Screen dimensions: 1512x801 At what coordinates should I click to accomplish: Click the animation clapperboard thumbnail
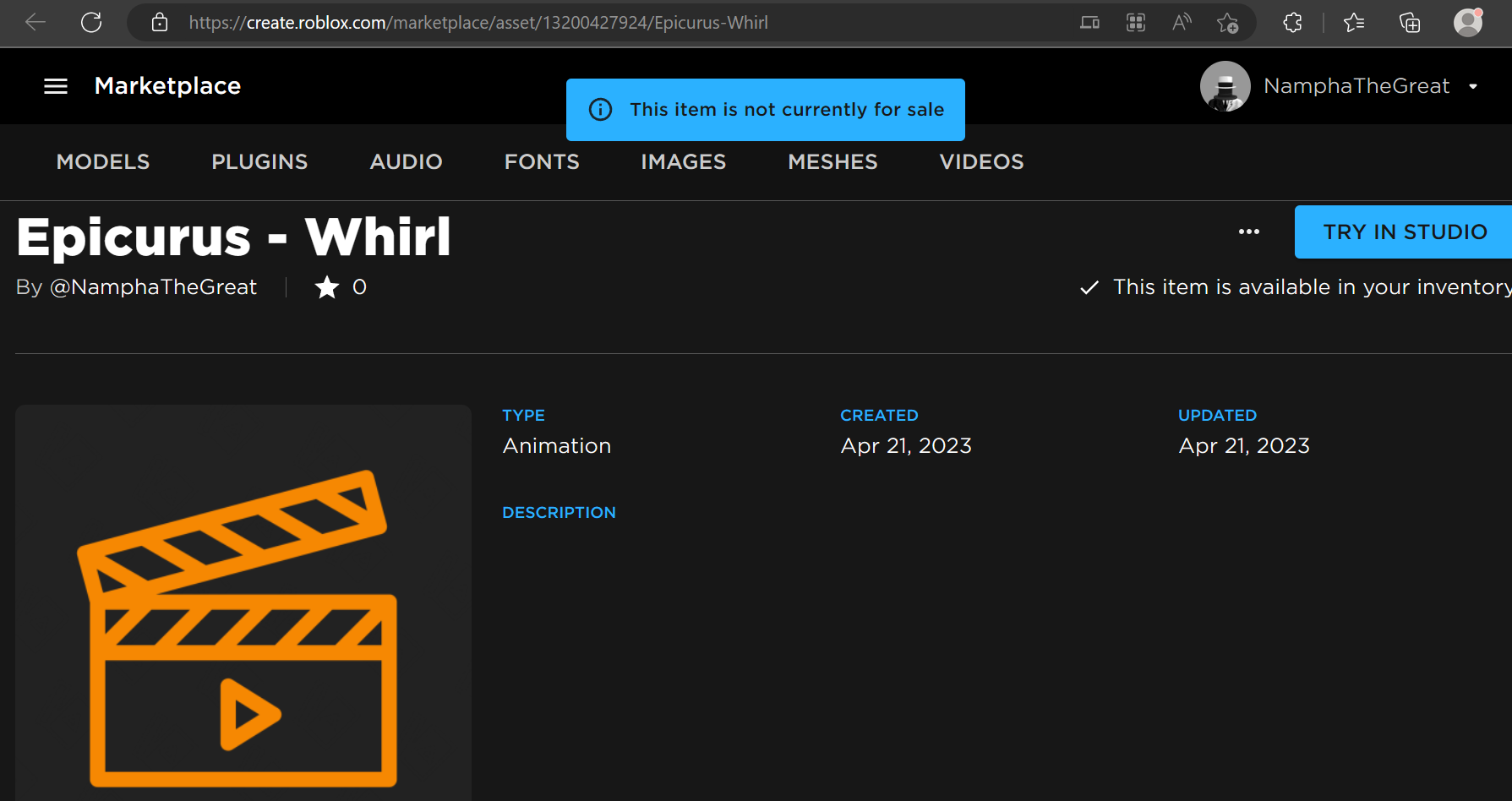(243, 602)
